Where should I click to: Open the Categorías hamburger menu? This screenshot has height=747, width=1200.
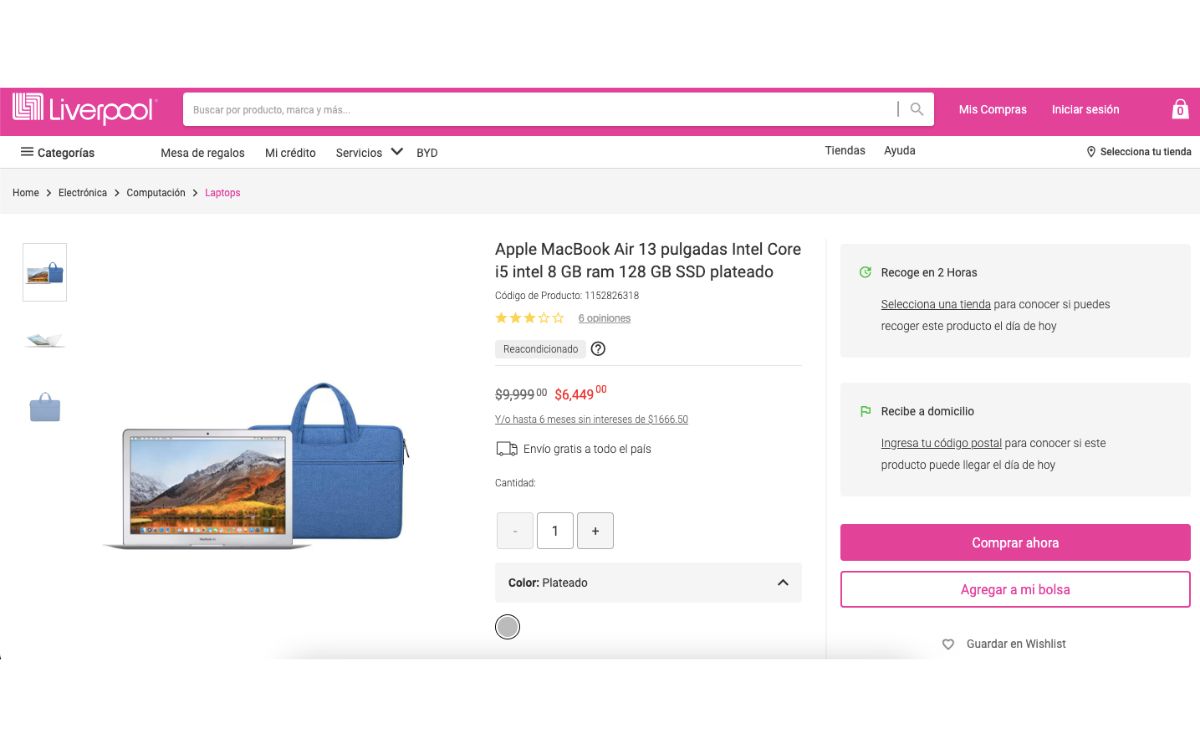point(27,152)
